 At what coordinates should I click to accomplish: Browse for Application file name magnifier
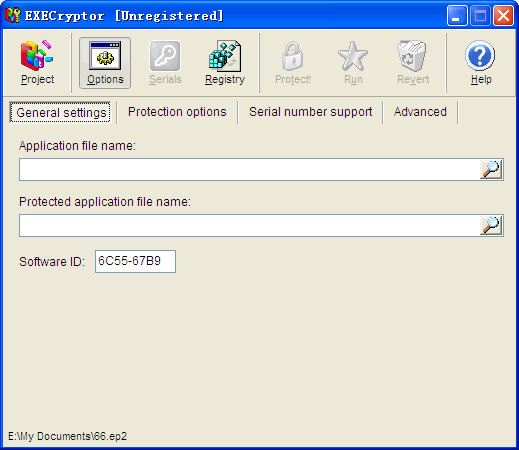click(x=491, y=170)
